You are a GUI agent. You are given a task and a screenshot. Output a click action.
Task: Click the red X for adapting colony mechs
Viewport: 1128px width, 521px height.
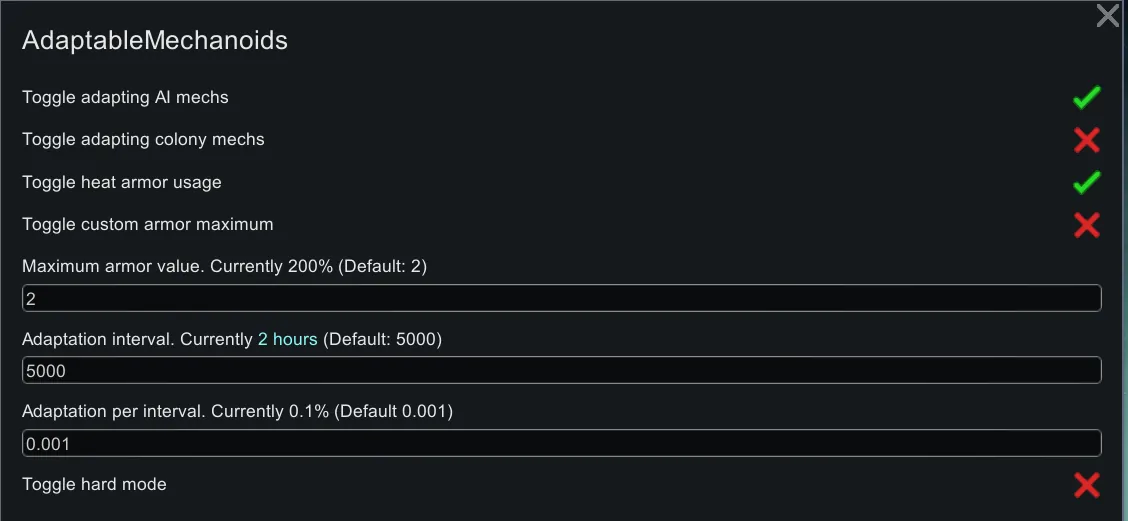(x=1086, y=140)
